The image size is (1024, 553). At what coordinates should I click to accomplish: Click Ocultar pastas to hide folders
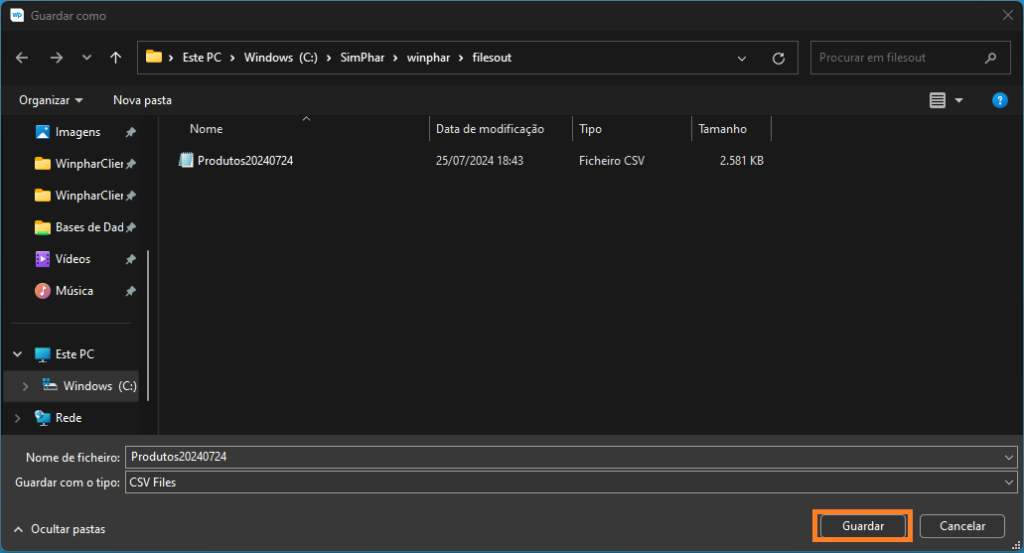60,529
